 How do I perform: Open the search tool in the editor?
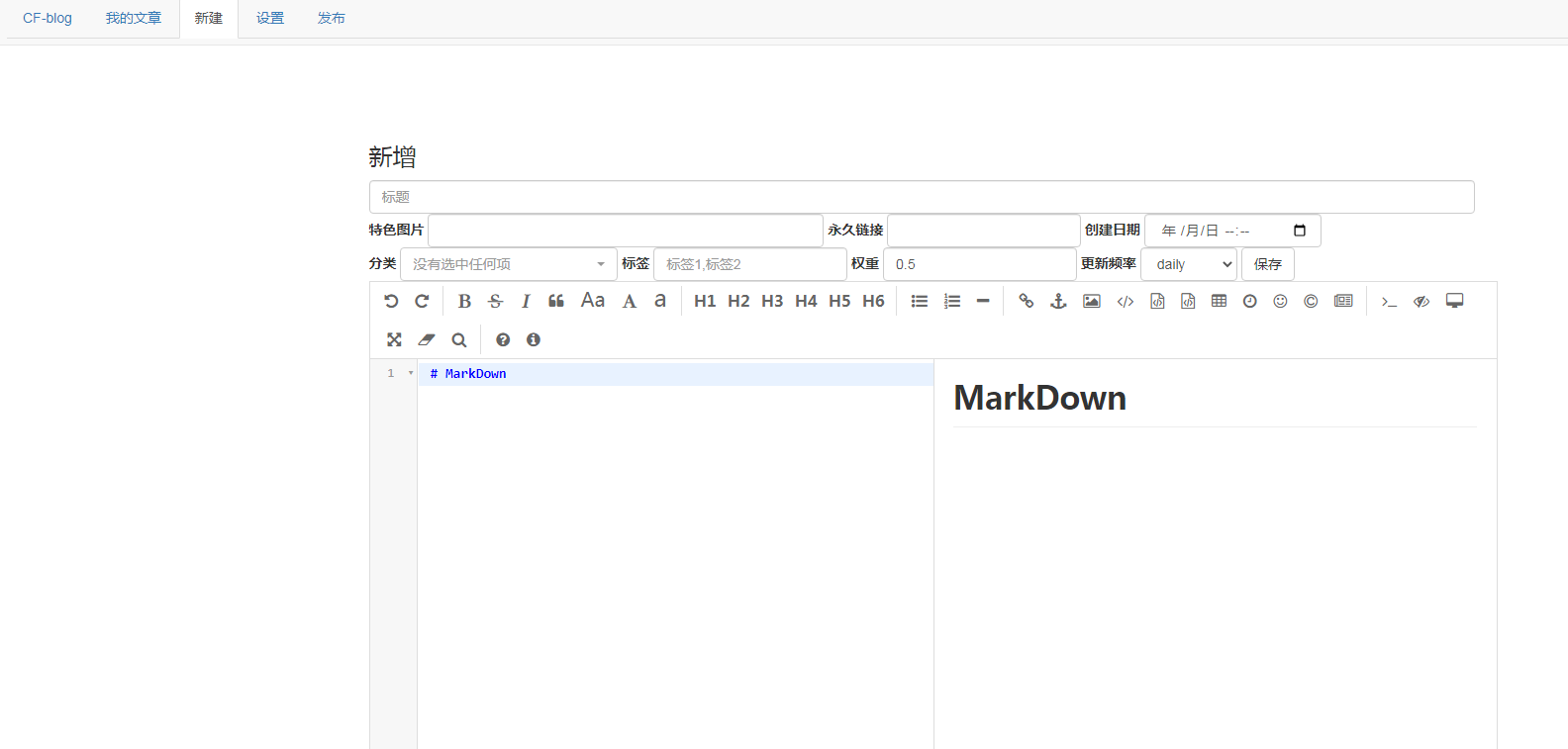(x=459, y=339)
